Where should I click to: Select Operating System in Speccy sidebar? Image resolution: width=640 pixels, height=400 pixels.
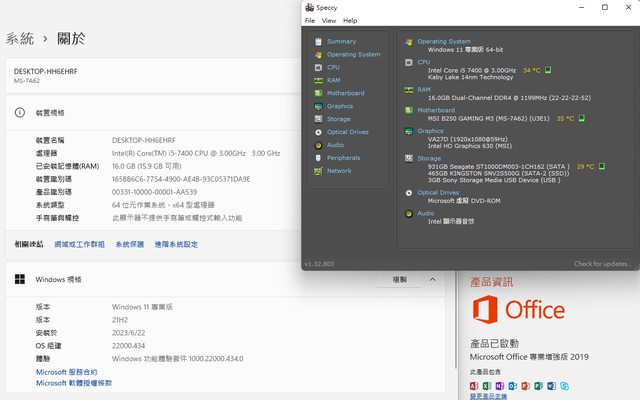click(353, 54)
